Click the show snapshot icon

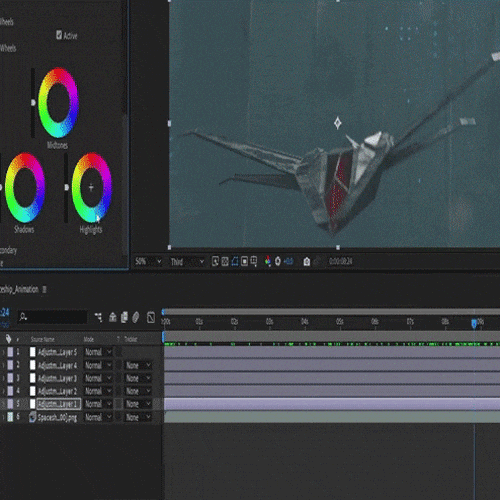coord(318,262)
